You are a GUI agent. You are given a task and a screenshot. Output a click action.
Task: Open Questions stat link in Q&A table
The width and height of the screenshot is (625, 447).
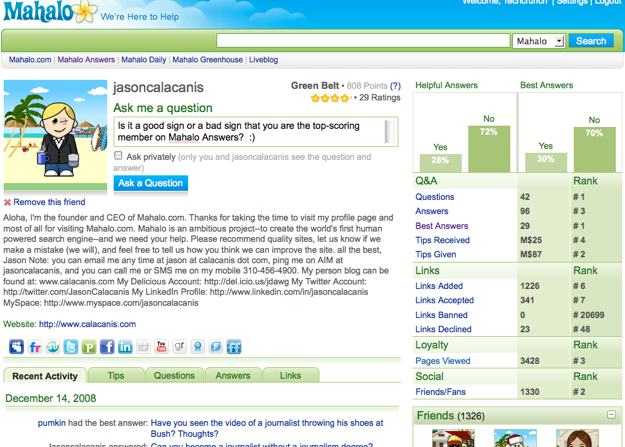434,197
